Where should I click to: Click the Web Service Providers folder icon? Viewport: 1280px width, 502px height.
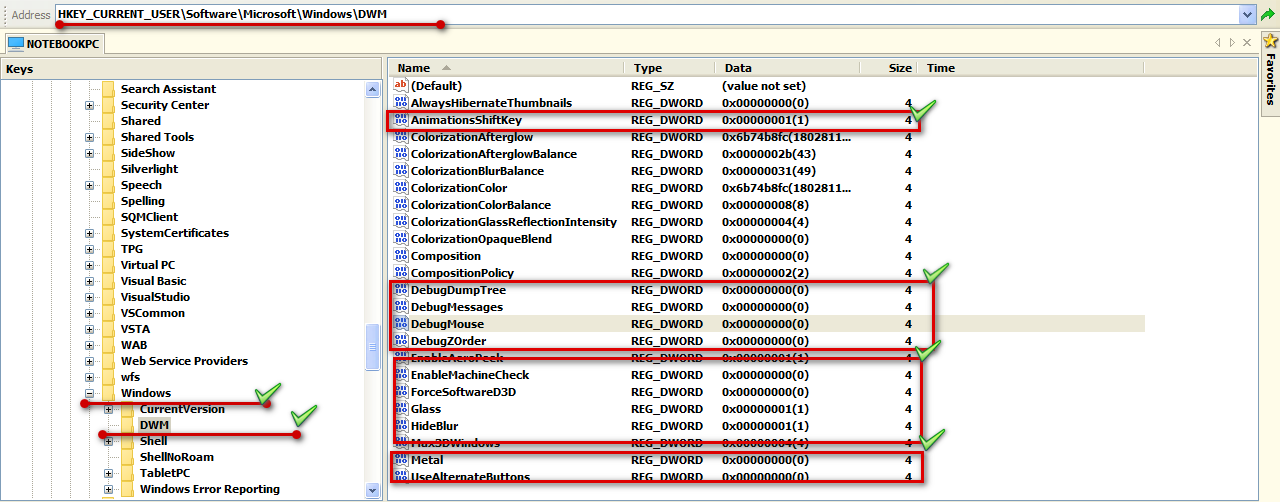[109, 361]
